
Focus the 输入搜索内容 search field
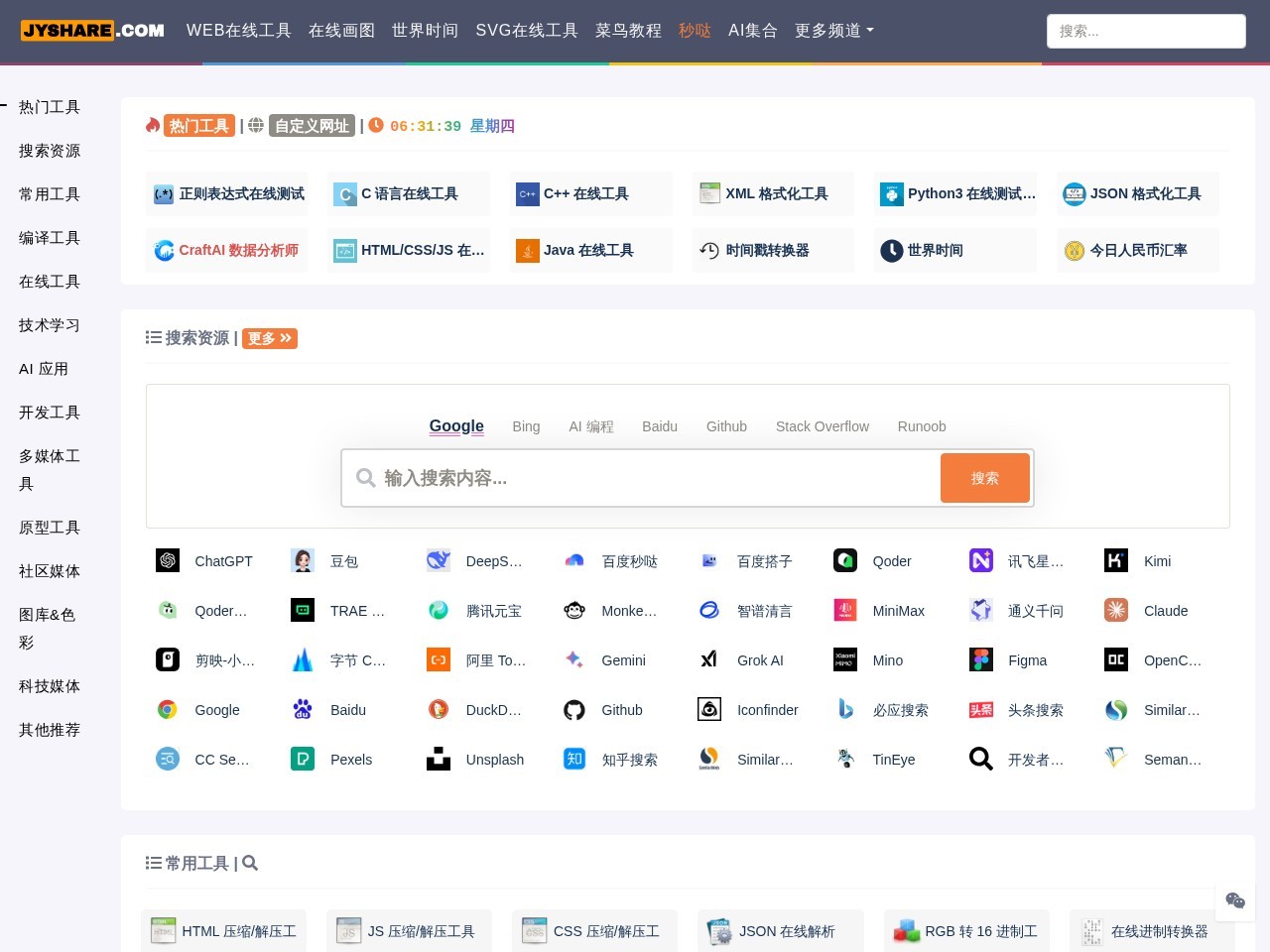pos(642,478)
